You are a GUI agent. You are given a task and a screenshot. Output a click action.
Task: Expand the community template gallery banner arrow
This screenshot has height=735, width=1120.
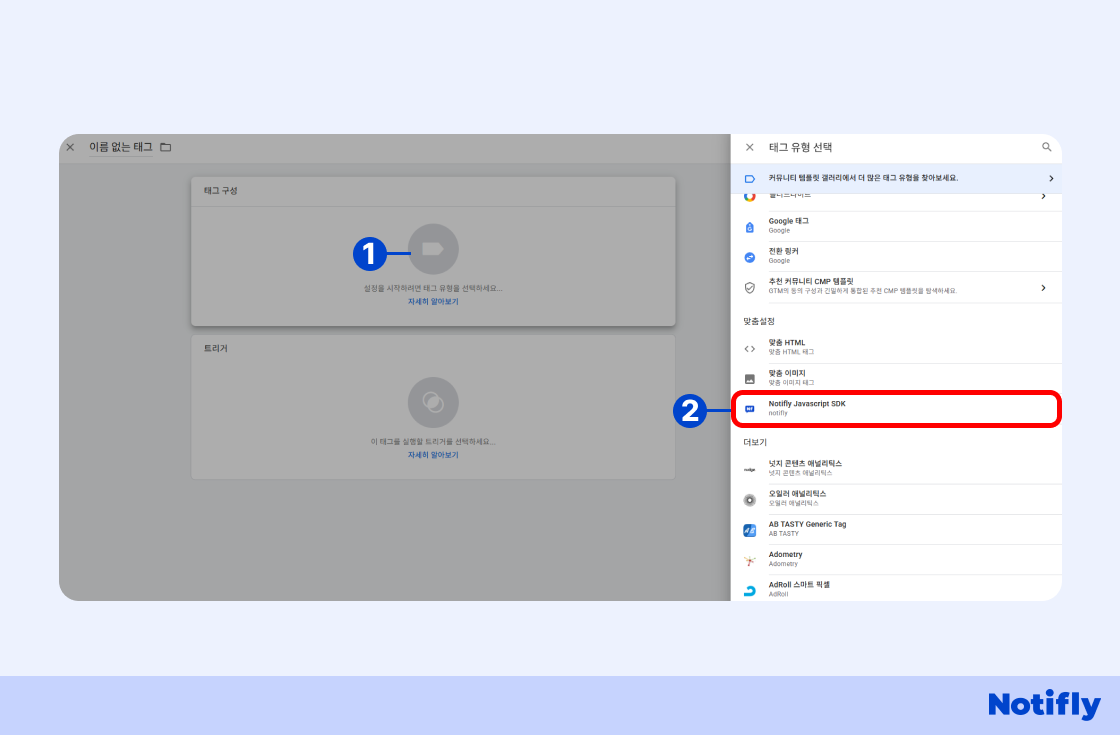1050,178
